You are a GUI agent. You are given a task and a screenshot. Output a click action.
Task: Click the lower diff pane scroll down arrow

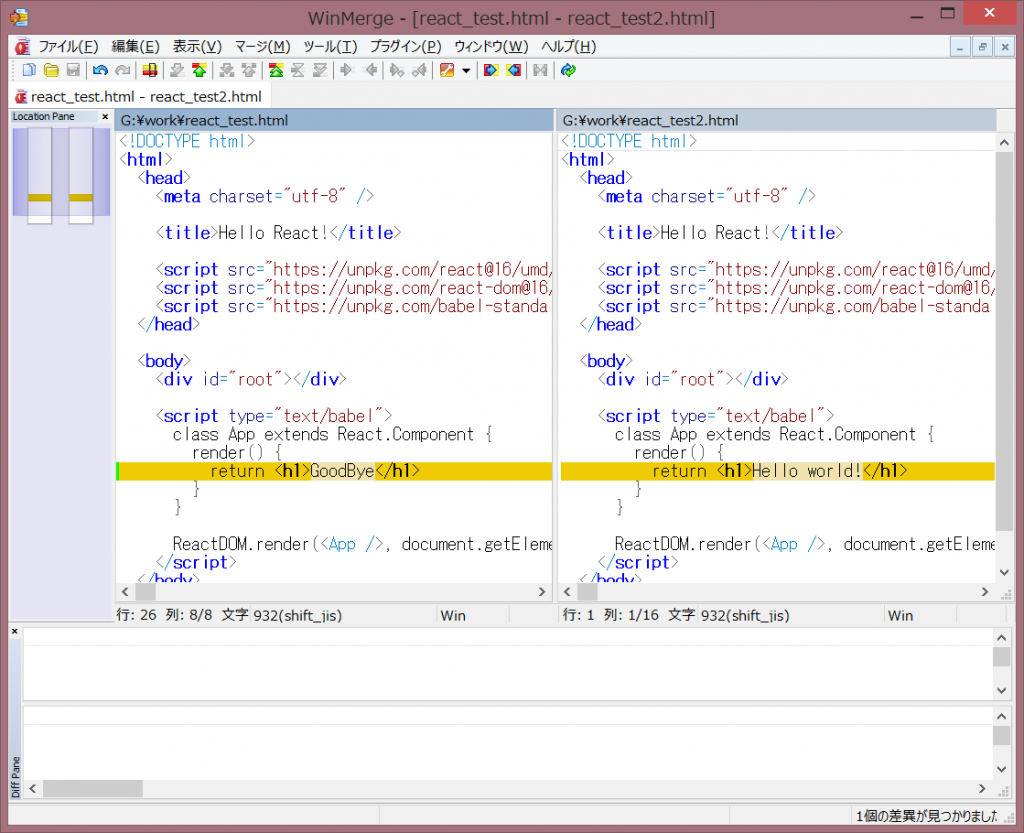tap(1002, 768)
